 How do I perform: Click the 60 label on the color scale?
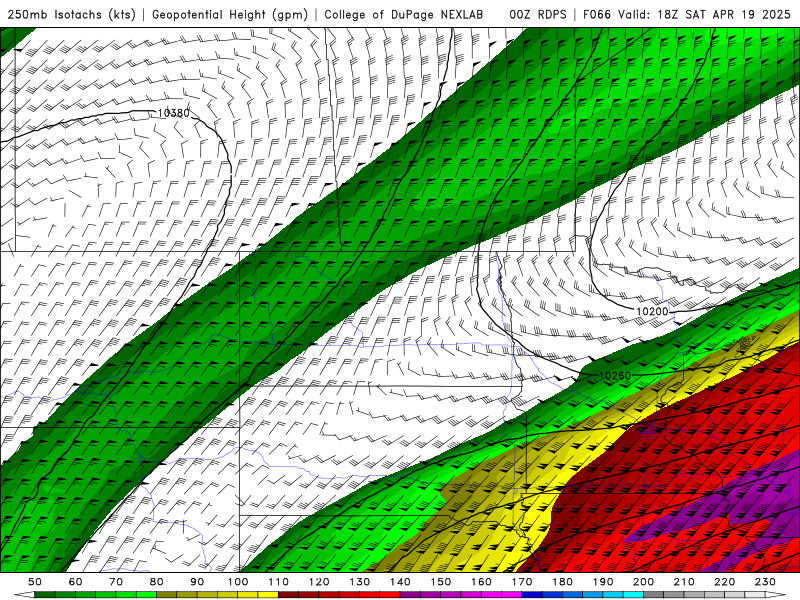click(x=76, y=582)
